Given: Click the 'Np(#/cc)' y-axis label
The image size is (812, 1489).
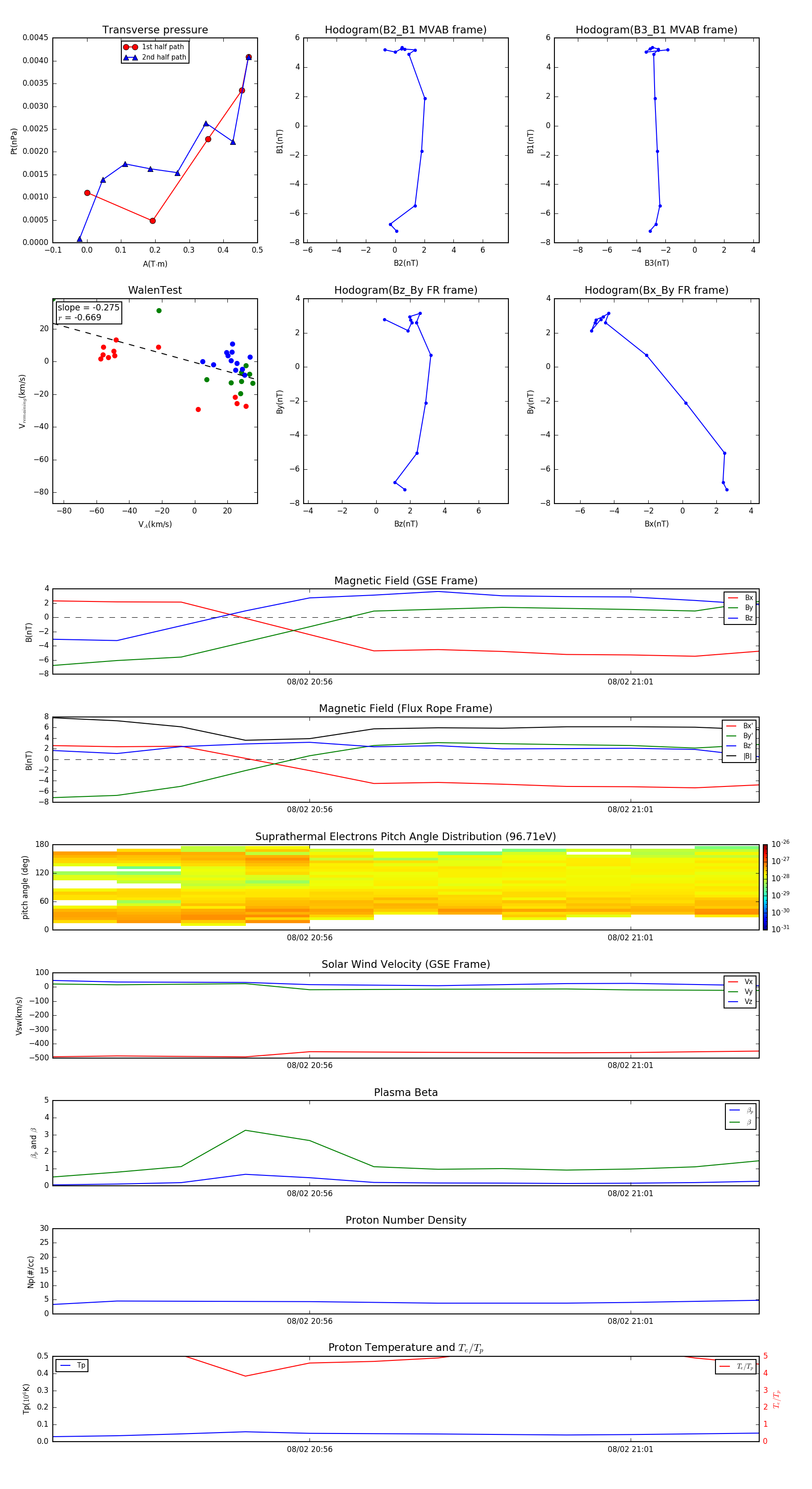Looking at the screenshot, I should [x=31, y=1272].
